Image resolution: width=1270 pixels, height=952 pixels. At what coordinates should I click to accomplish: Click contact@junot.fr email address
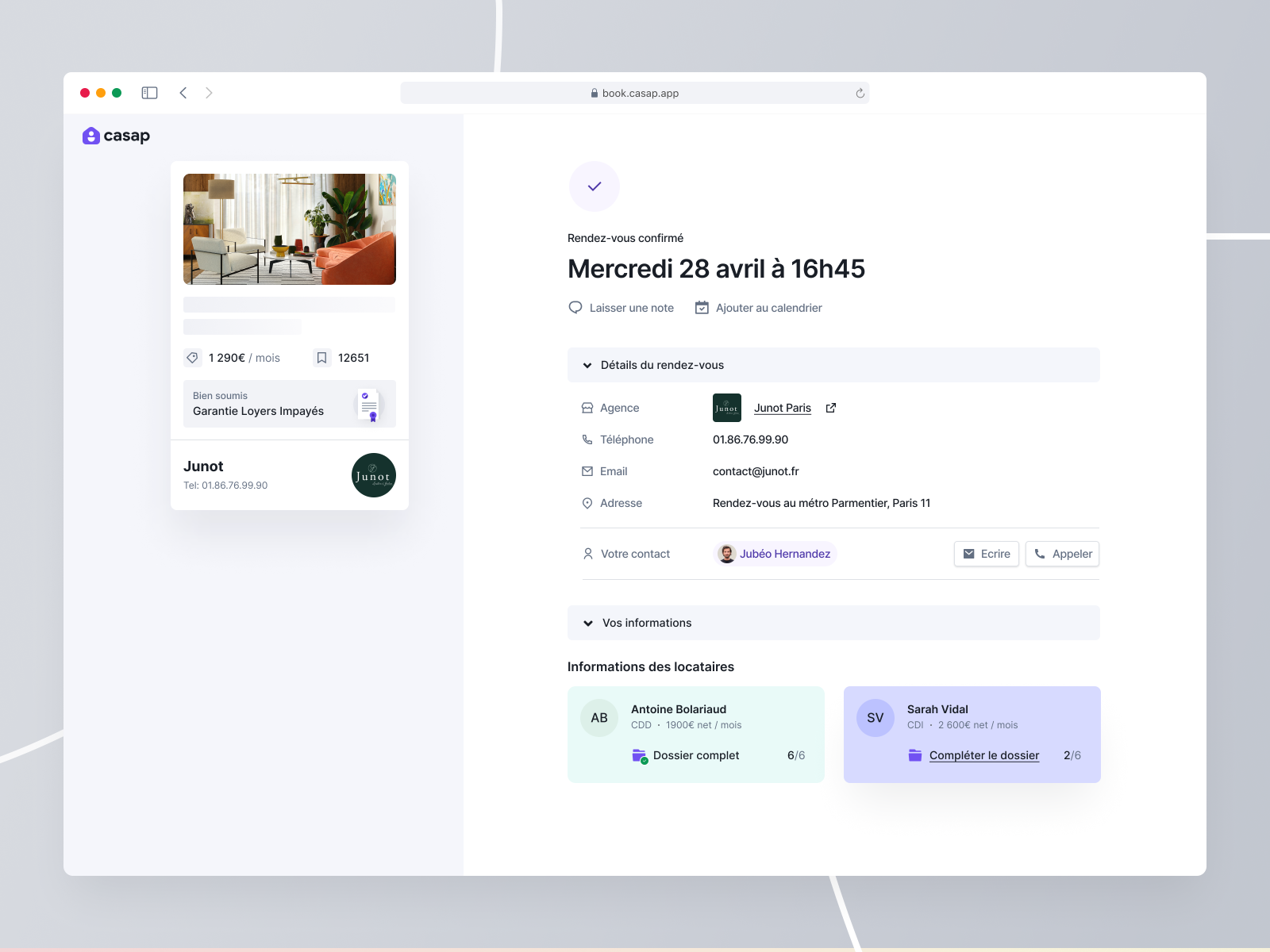click(x=756, y=471)
